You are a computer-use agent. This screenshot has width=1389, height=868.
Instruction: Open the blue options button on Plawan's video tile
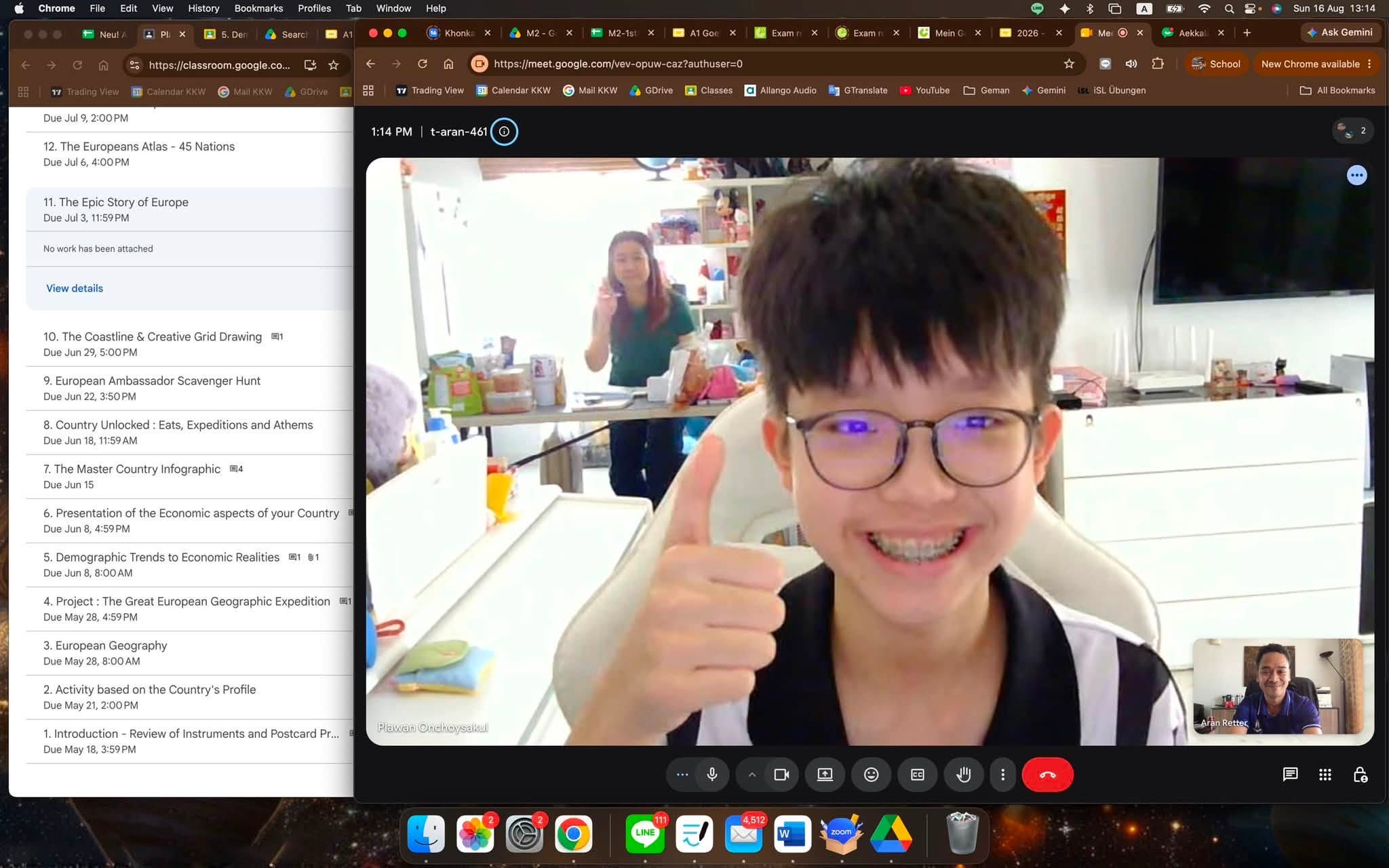pos(1356,176)
